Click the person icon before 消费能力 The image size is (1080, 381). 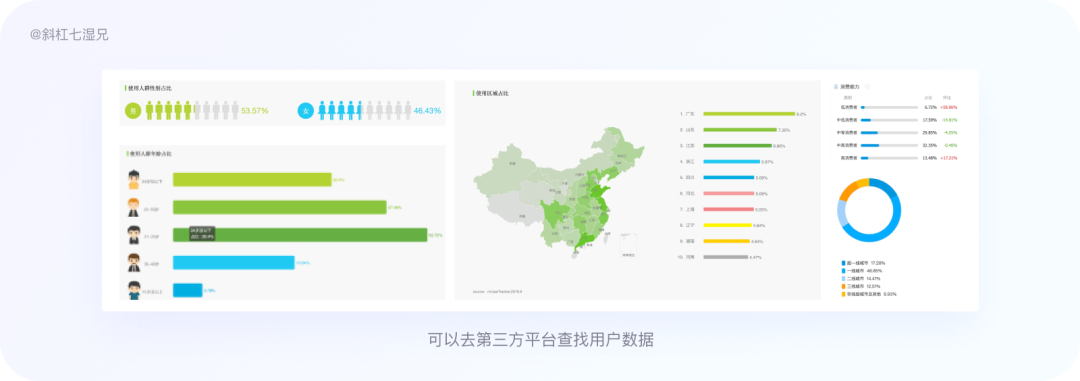click(x=836, y=87)
